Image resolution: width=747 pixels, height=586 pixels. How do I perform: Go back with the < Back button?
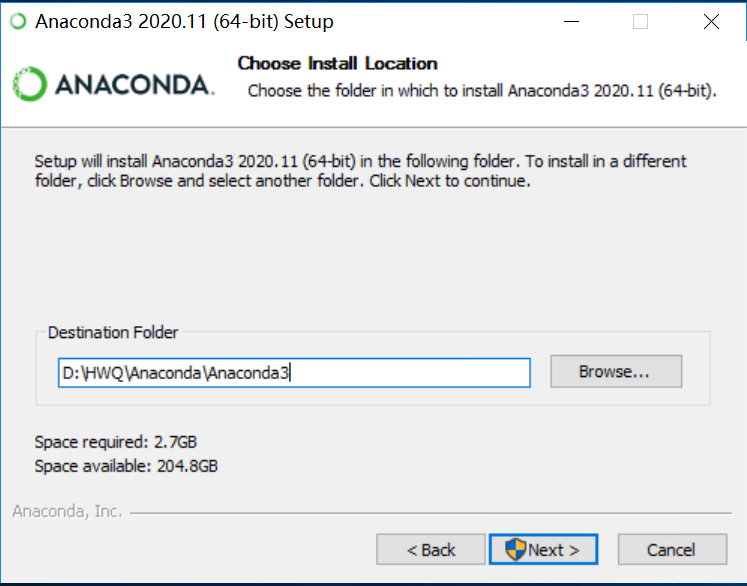[431, 549]
